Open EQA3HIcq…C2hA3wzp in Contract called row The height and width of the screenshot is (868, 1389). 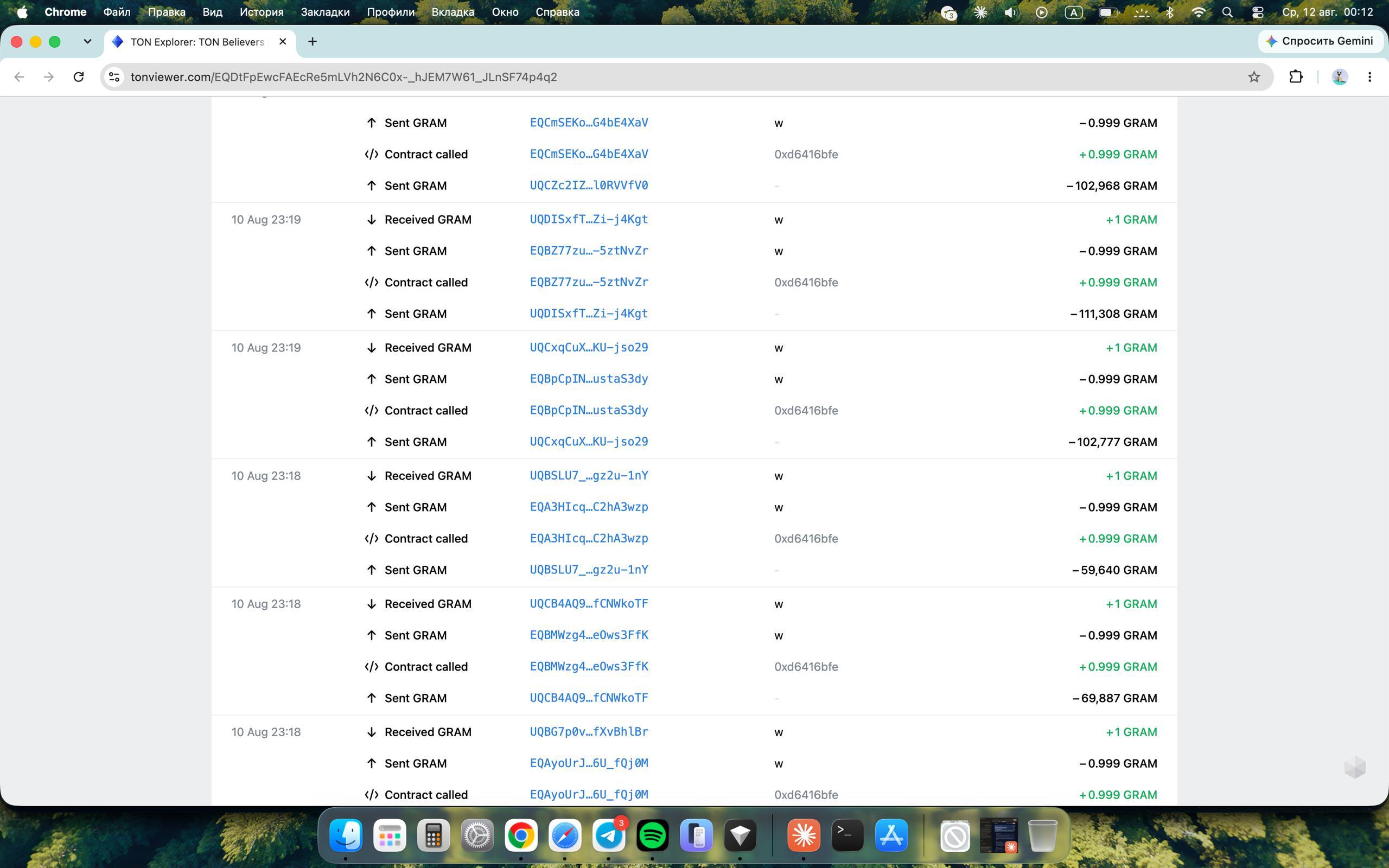point(589,539)
